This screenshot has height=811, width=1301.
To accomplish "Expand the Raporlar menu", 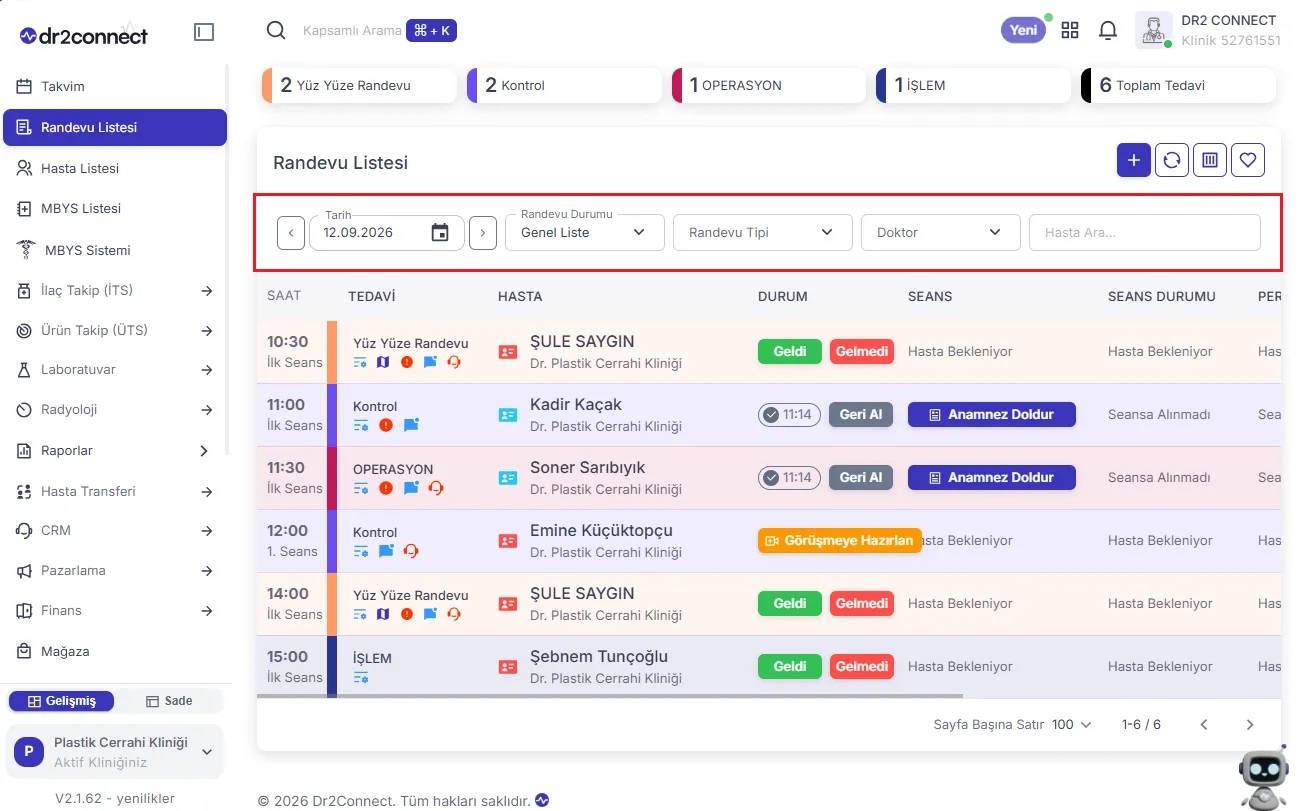I will tap(115, 450).
